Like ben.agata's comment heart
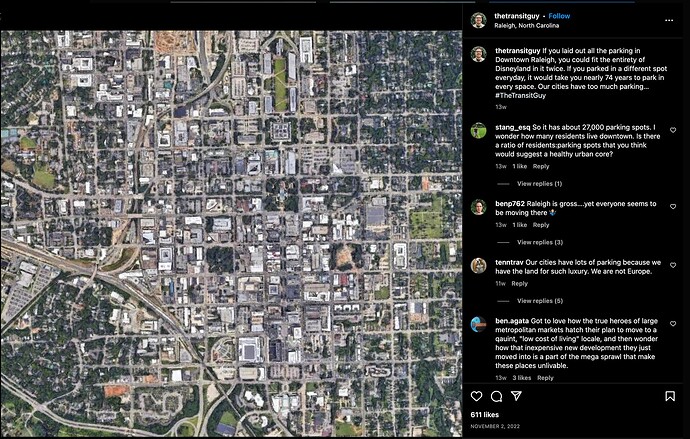690x439 pixels. [x=673, y=324]
